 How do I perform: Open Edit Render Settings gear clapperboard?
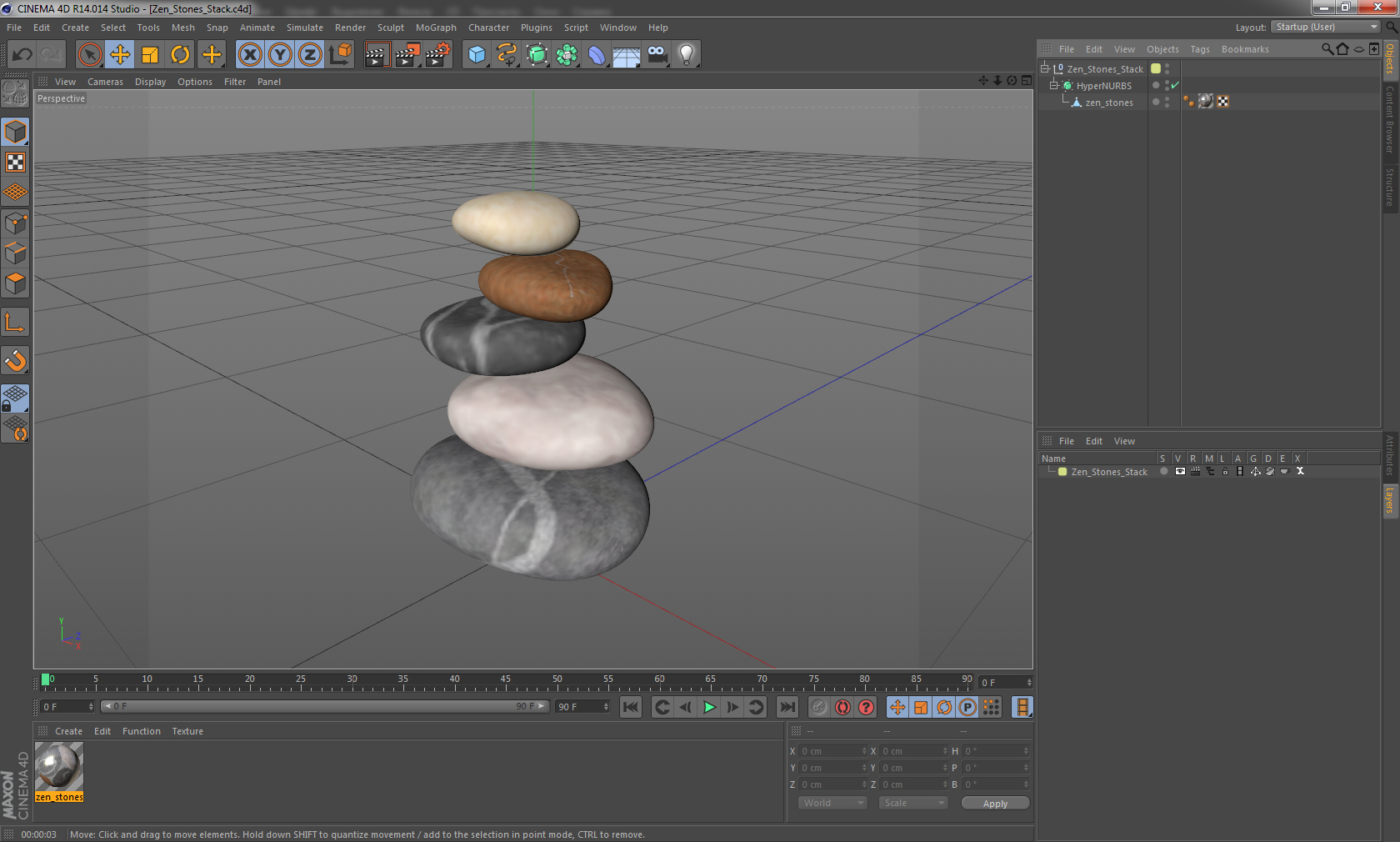pyautogui.click(x=438, y=55)
